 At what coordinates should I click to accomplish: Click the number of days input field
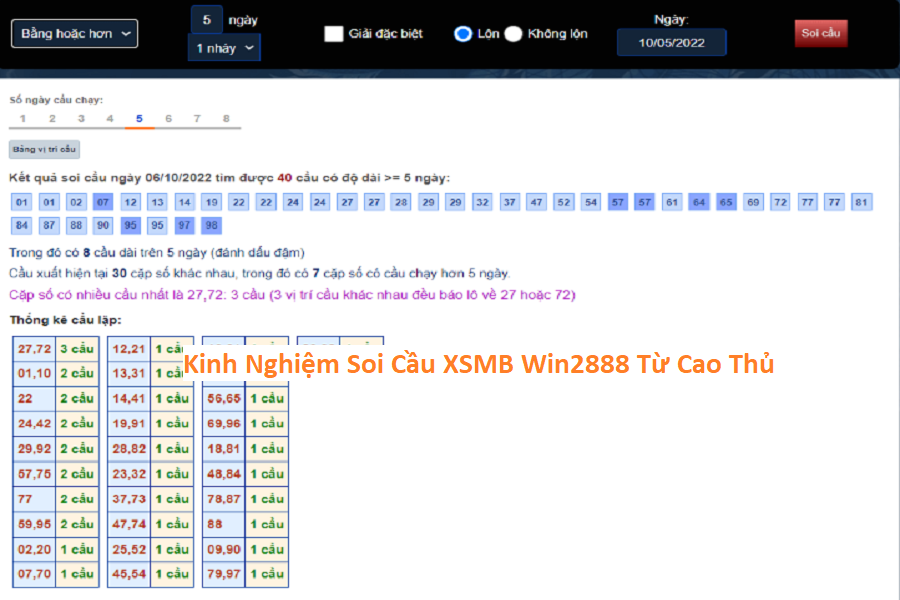coord(206,19)
